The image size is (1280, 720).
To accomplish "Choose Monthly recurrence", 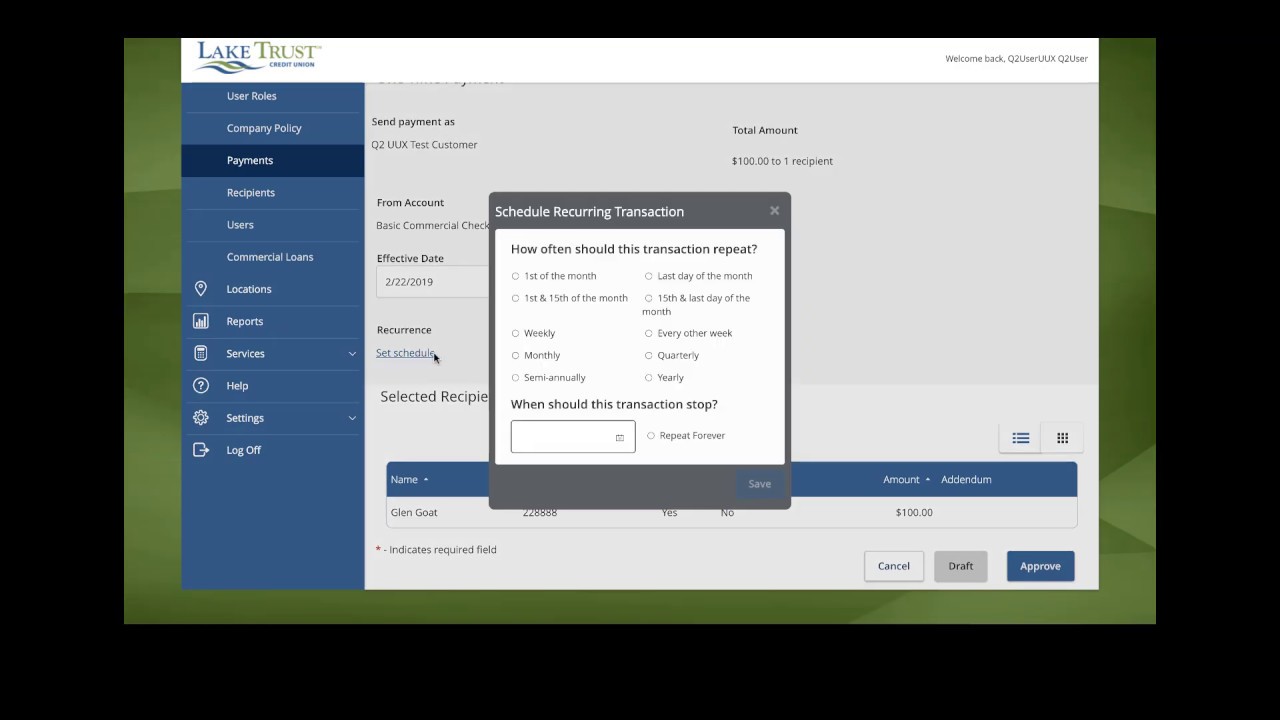I will coord(516,355).
